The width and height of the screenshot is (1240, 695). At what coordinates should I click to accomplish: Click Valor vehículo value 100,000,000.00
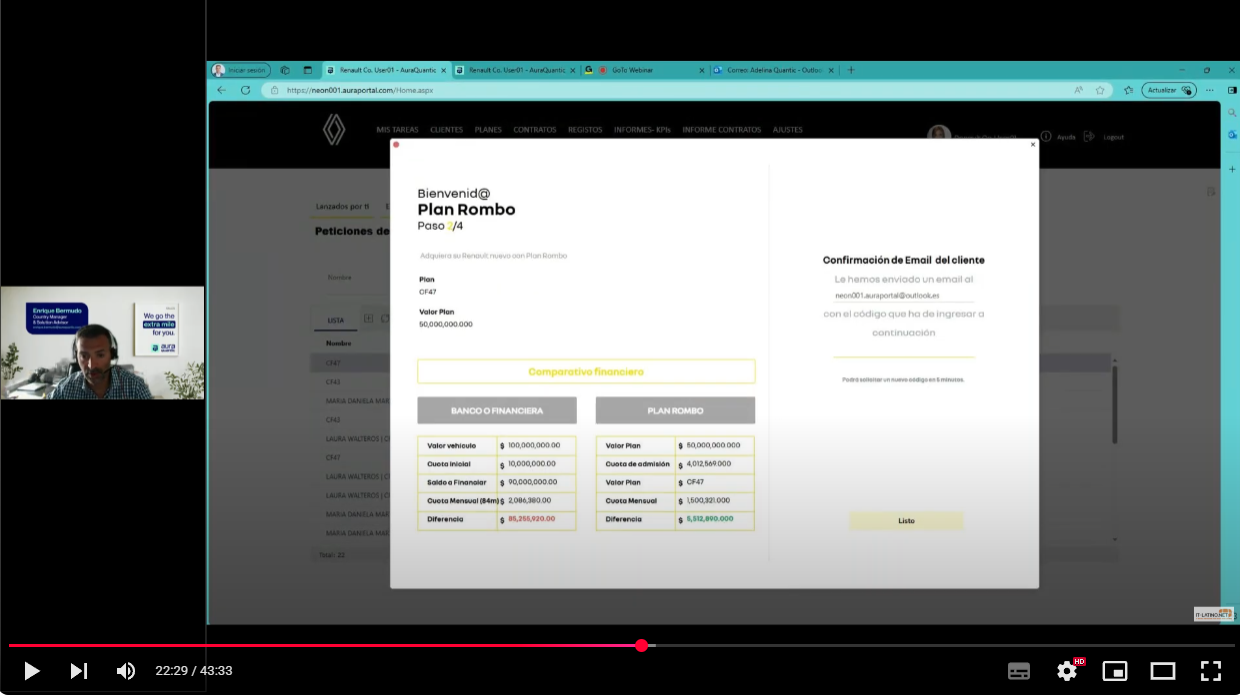(534, 445)
